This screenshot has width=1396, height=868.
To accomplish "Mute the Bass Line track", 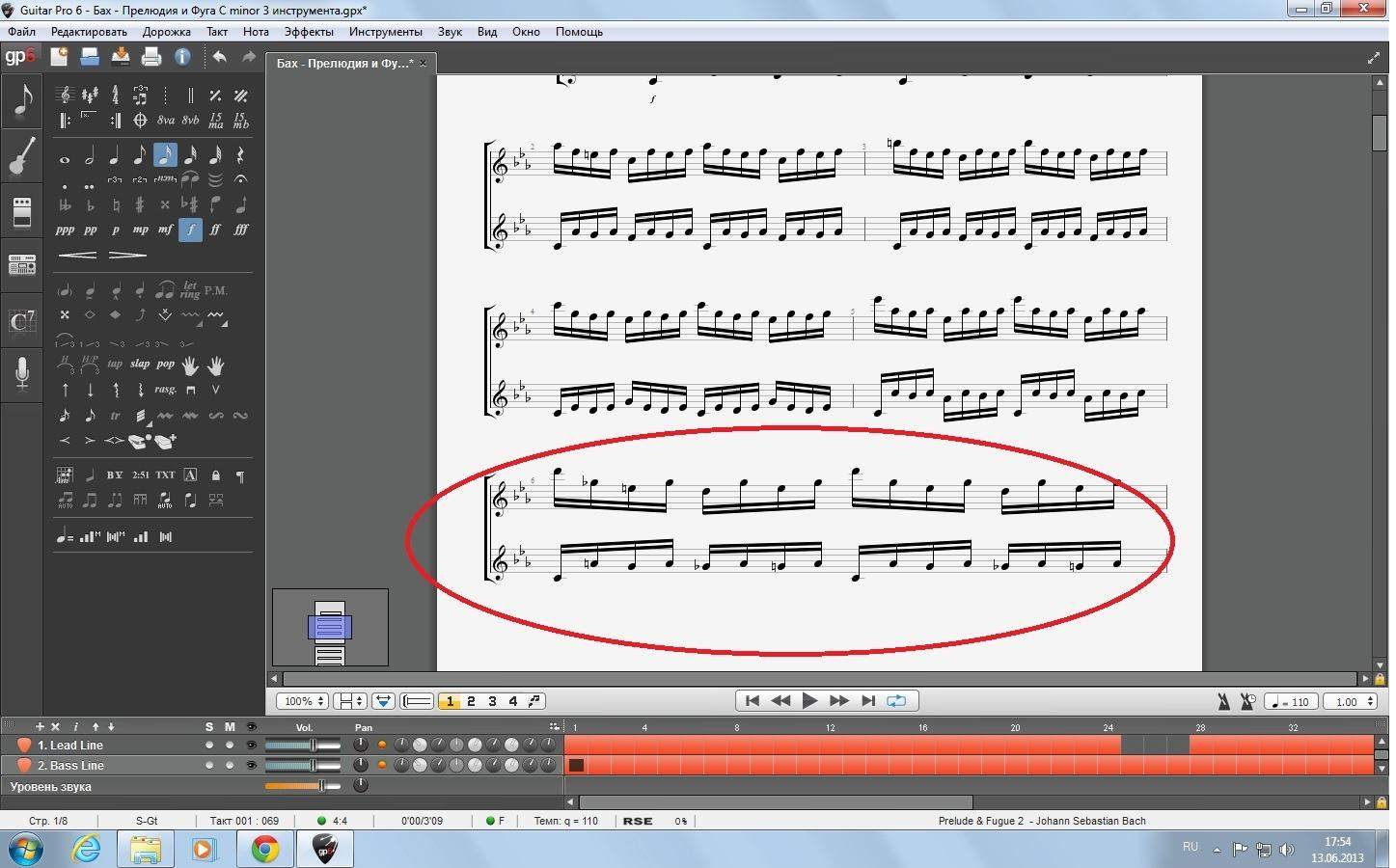I will 230,766.
